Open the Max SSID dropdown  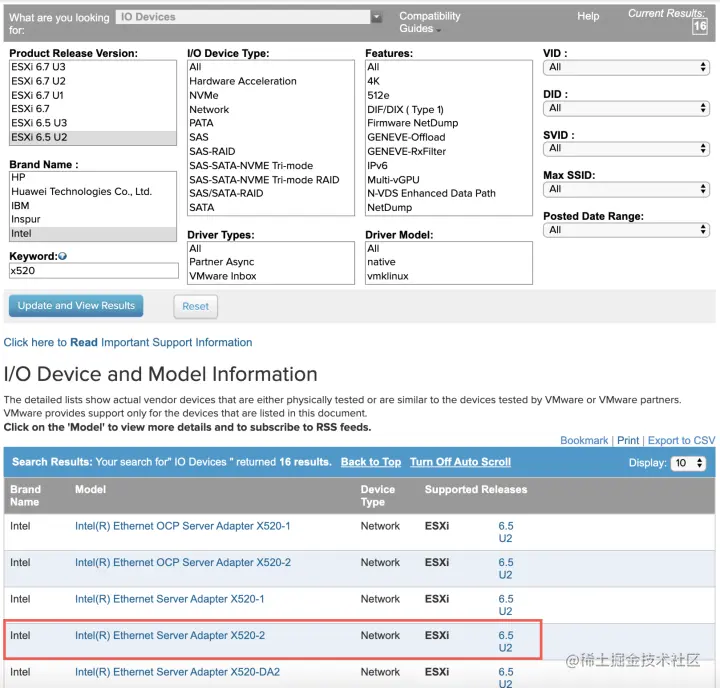626,189
